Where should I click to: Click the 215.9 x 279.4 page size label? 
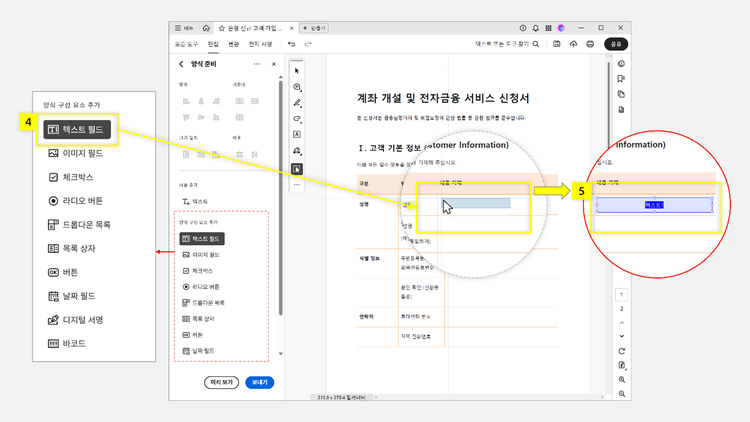coord(341,398)
